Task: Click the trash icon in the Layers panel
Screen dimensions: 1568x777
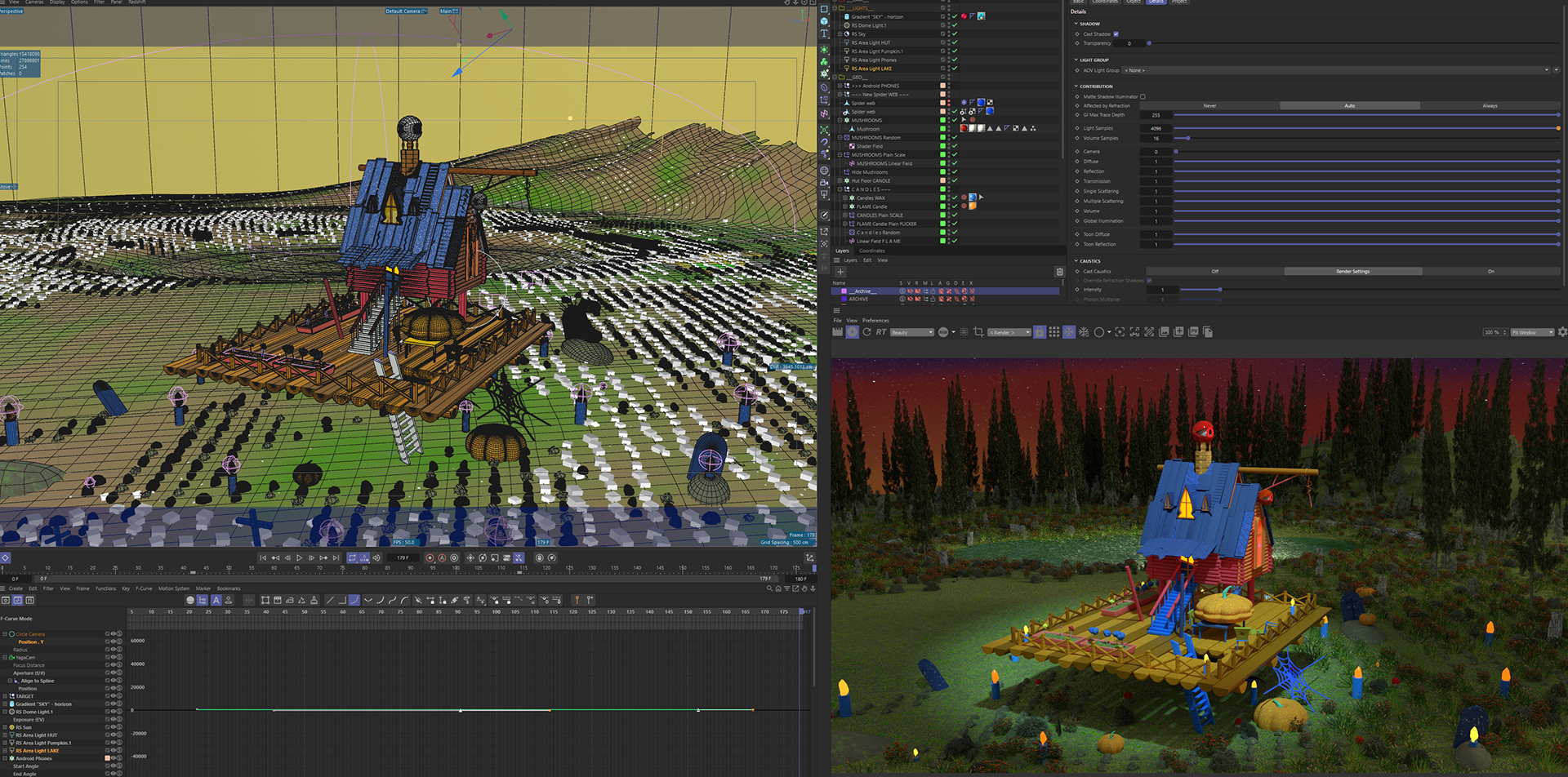Action: click(1059, 272)
